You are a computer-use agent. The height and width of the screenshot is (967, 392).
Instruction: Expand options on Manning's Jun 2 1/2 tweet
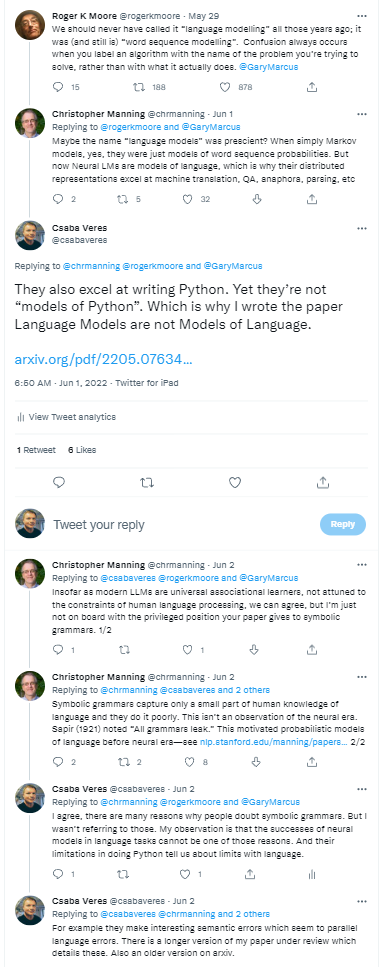coord(362,564)
